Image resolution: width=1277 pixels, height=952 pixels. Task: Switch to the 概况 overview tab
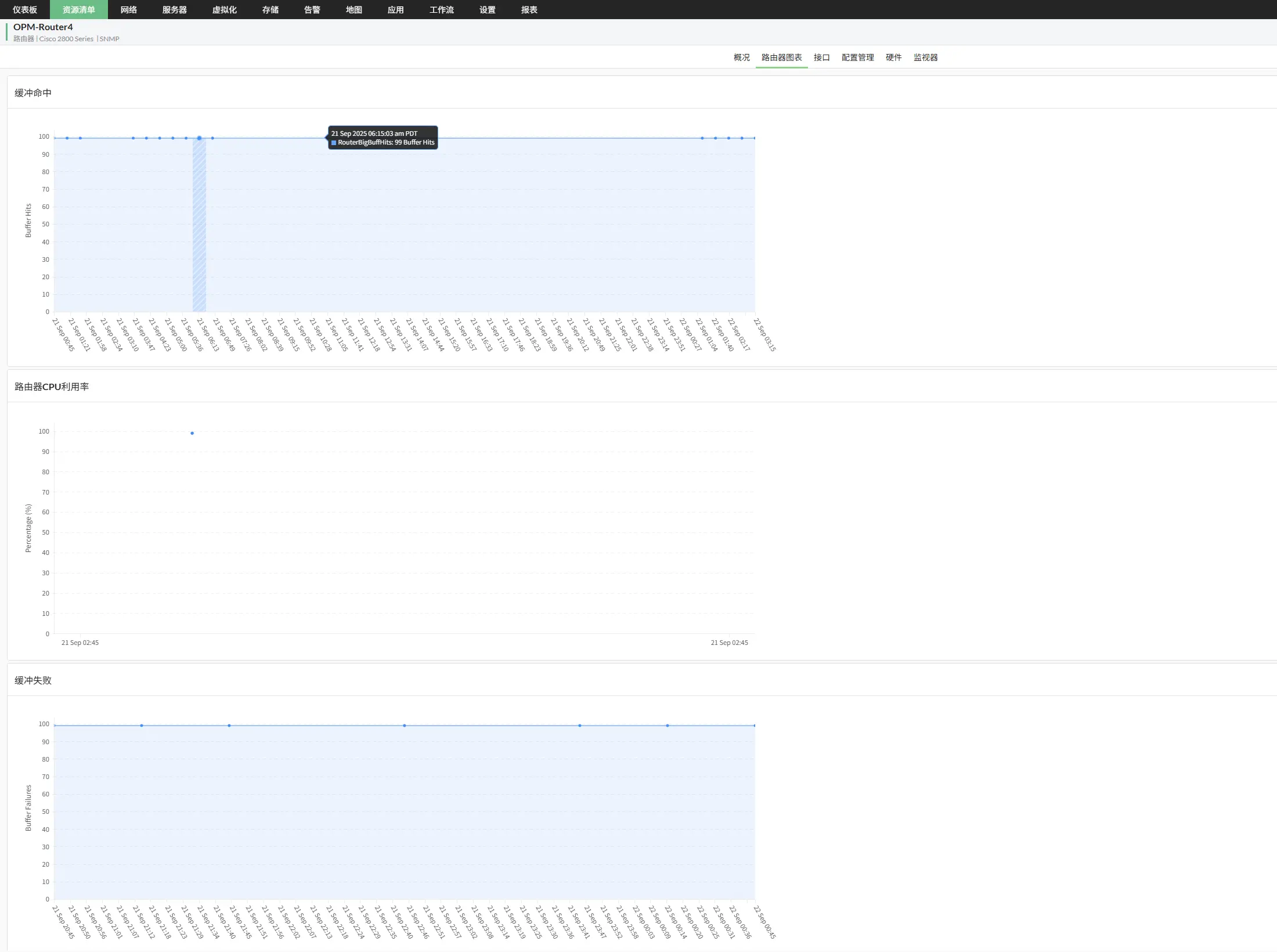[741, 57]
